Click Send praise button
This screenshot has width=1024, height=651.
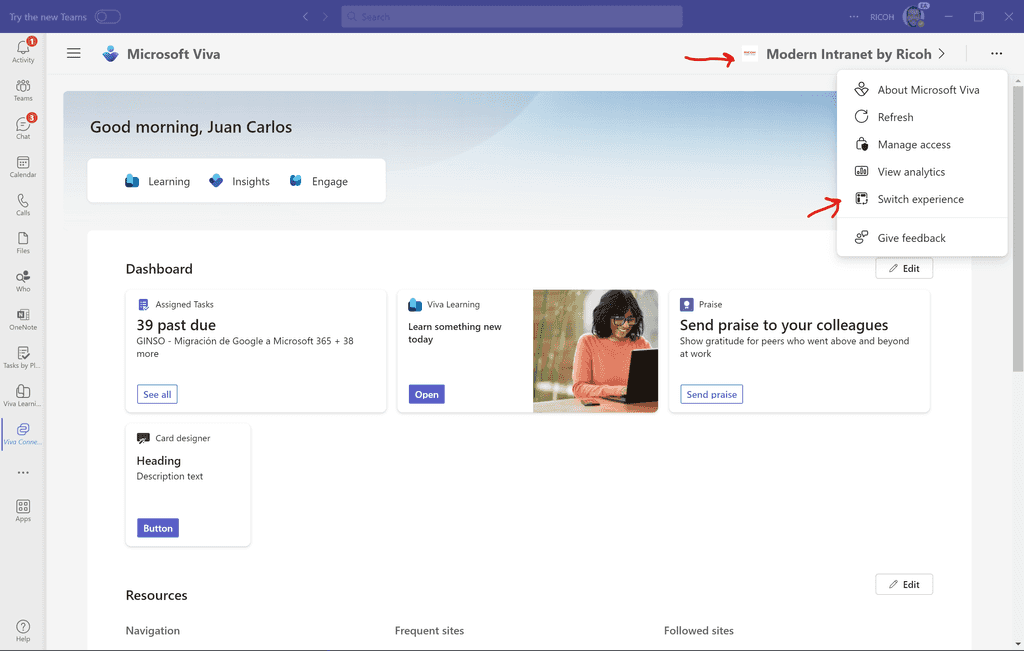tap(711, 394)
